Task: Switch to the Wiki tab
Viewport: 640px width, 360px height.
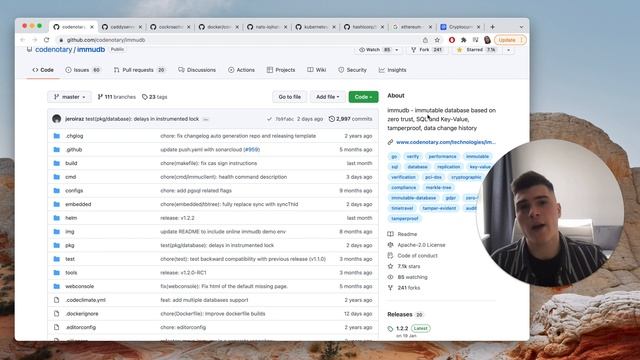Action: tap(317, 70)
